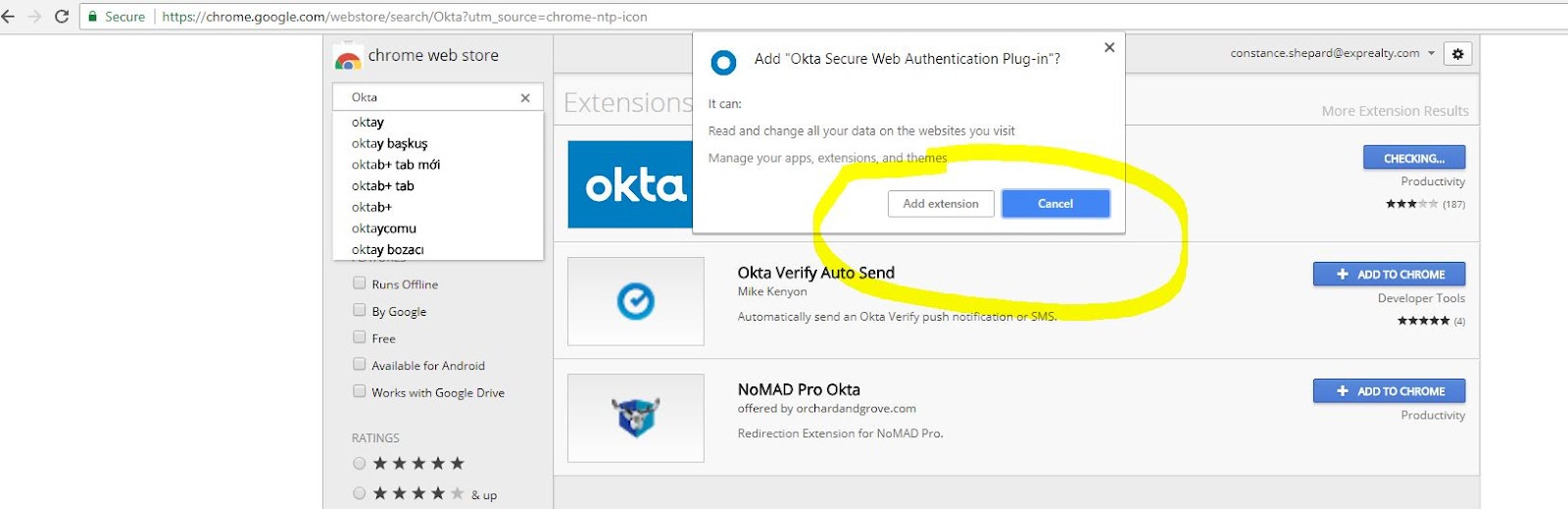Click the Okta logo tile
This screenshot has height=509, width=1568.
(630, 184)
